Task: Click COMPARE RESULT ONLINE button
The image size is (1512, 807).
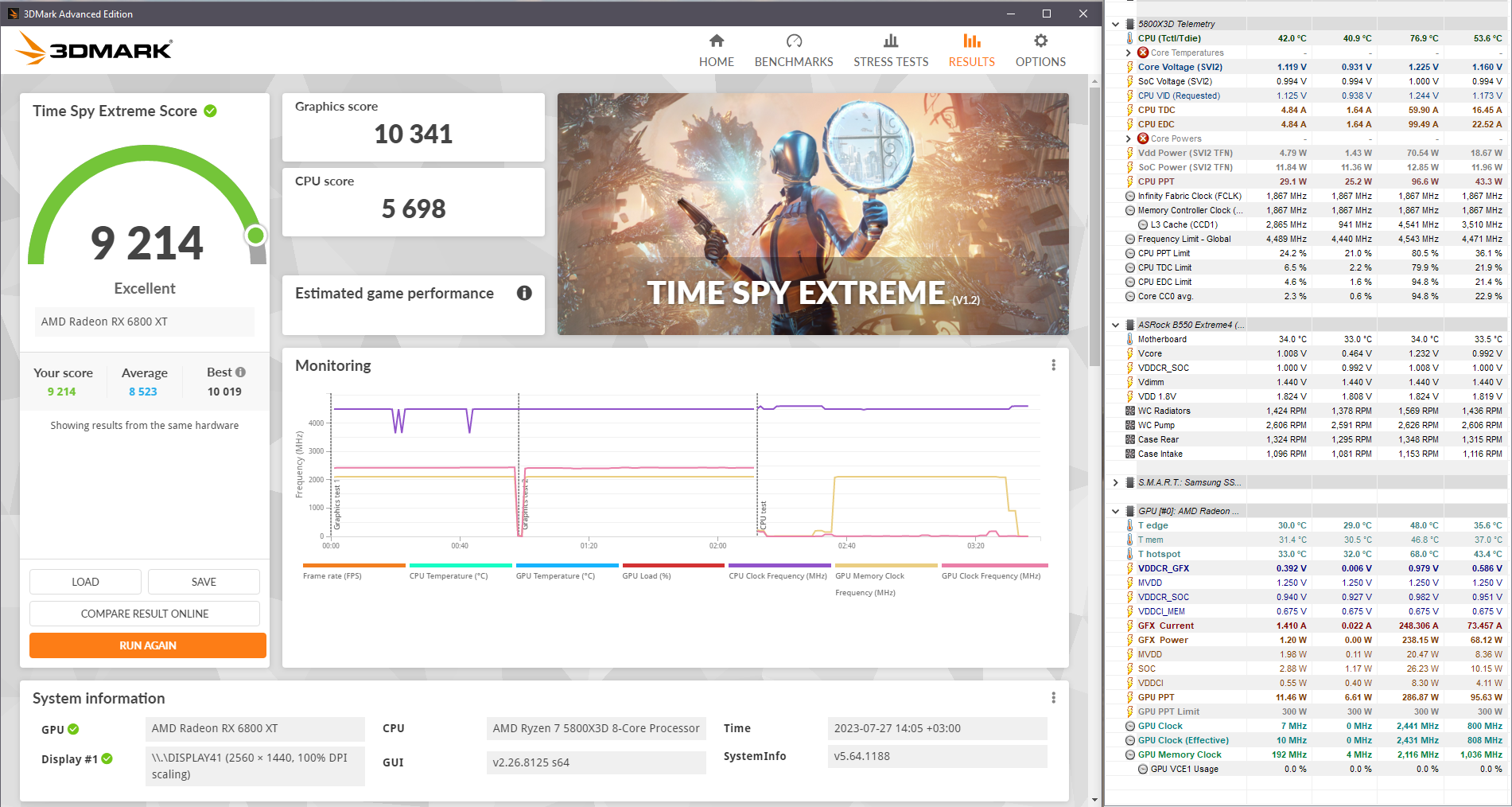Action: click(145, 614)
